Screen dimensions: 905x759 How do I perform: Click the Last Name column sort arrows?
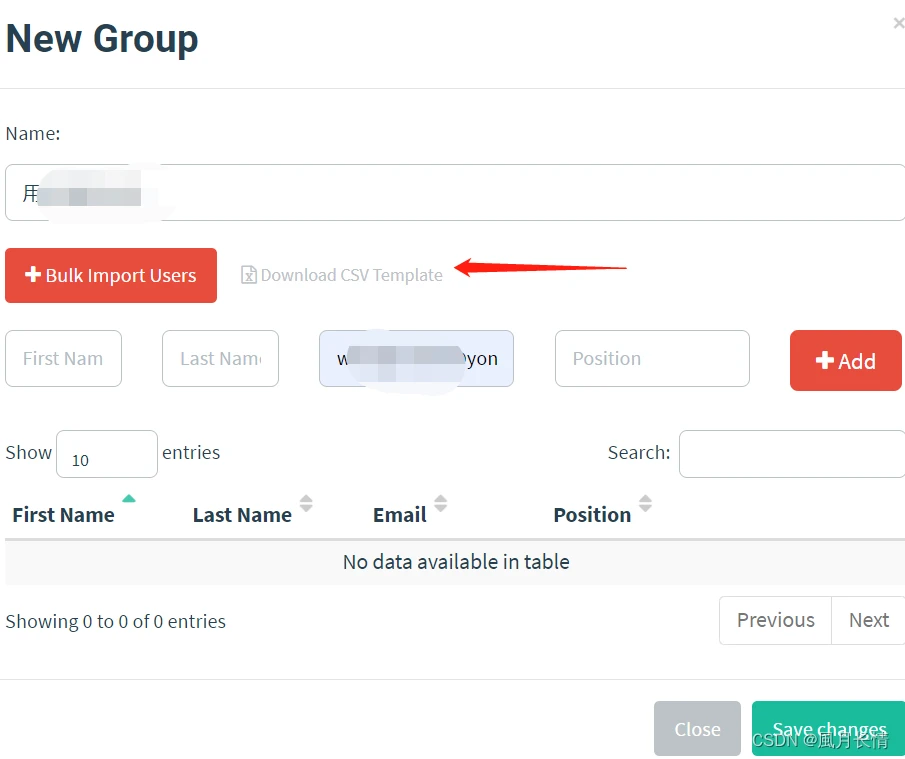(x=306, y=503)
